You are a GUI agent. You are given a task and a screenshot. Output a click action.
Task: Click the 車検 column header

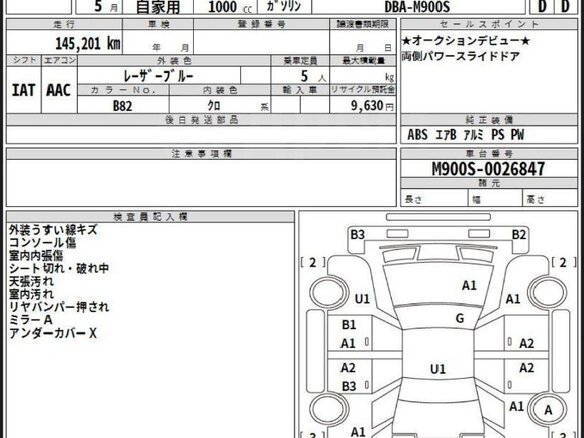coord(158,25)
